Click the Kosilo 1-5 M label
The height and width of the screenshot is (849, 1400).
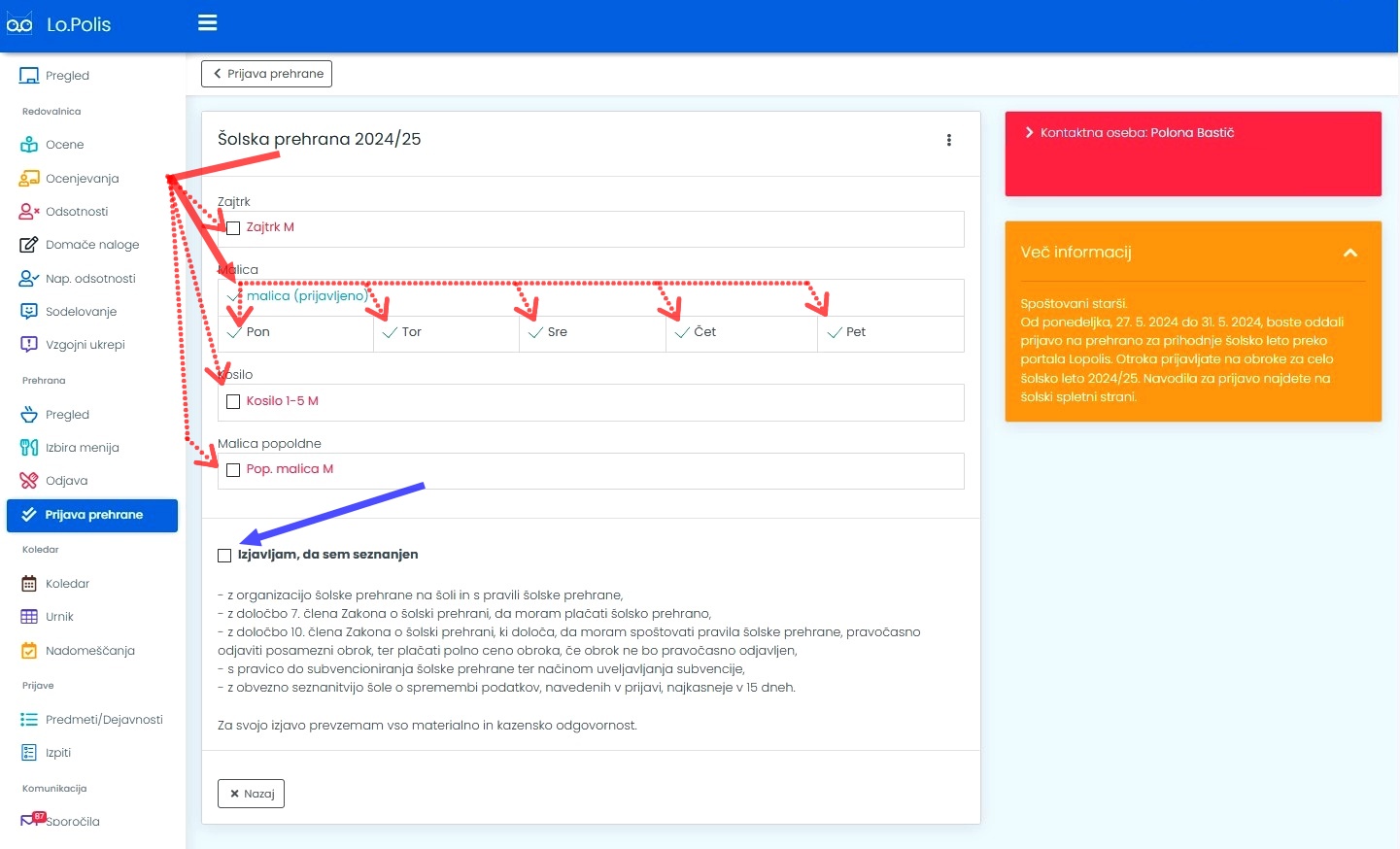[x=282, y=401]
